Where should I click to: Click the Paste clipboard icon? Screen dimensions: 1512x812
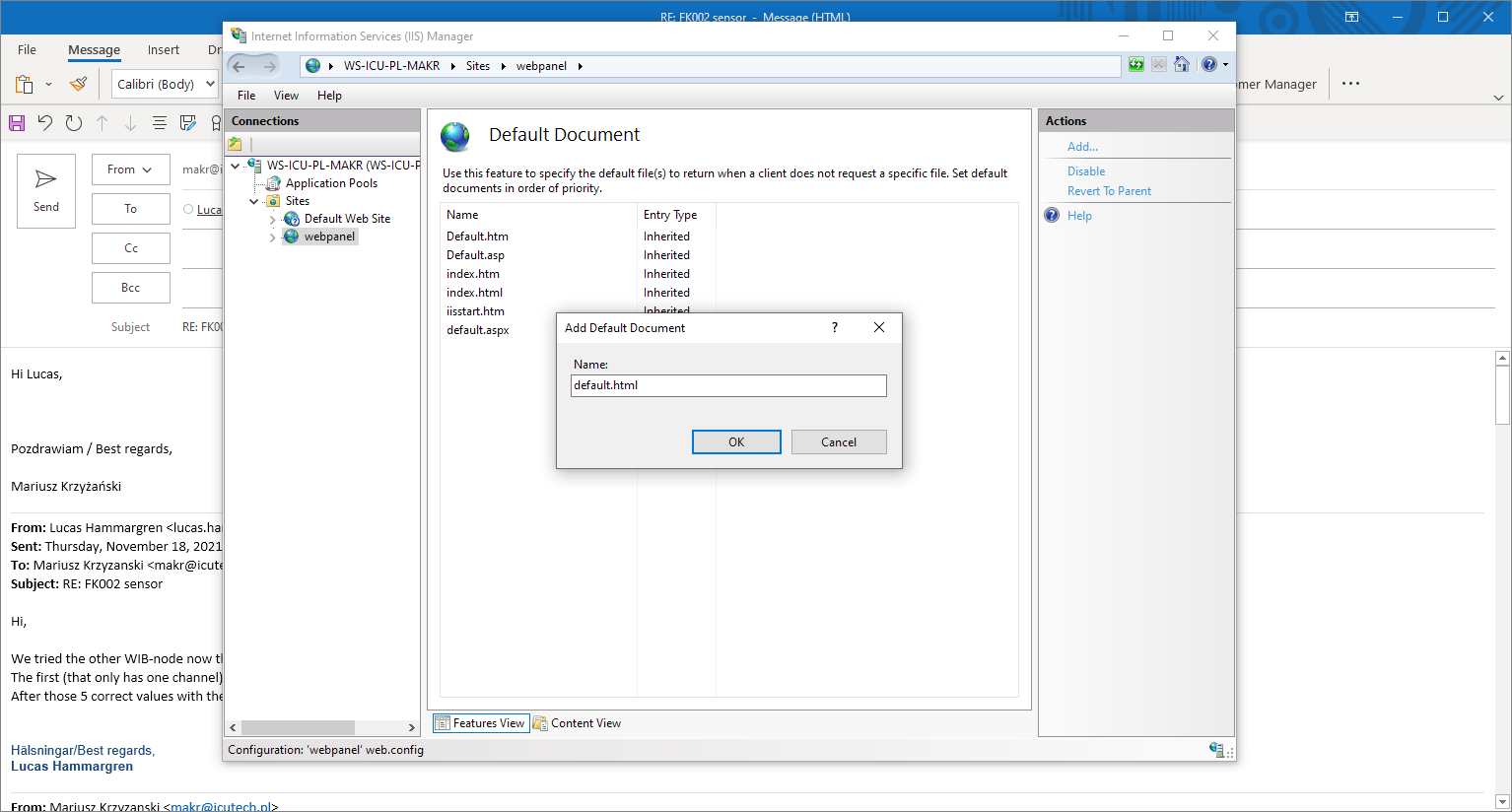(x=24, y=84)
